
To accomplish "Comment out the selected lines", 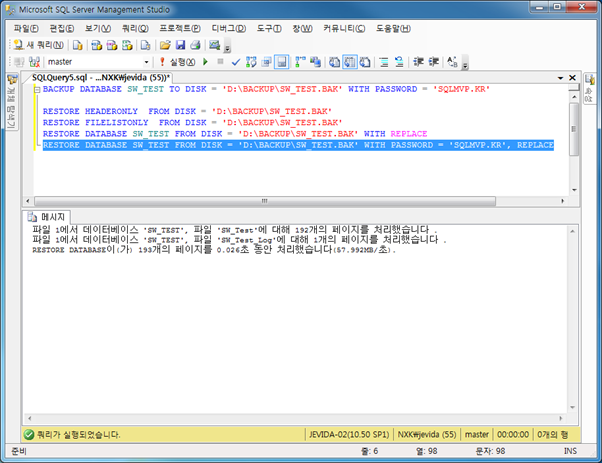I will (x=384, y=62).
